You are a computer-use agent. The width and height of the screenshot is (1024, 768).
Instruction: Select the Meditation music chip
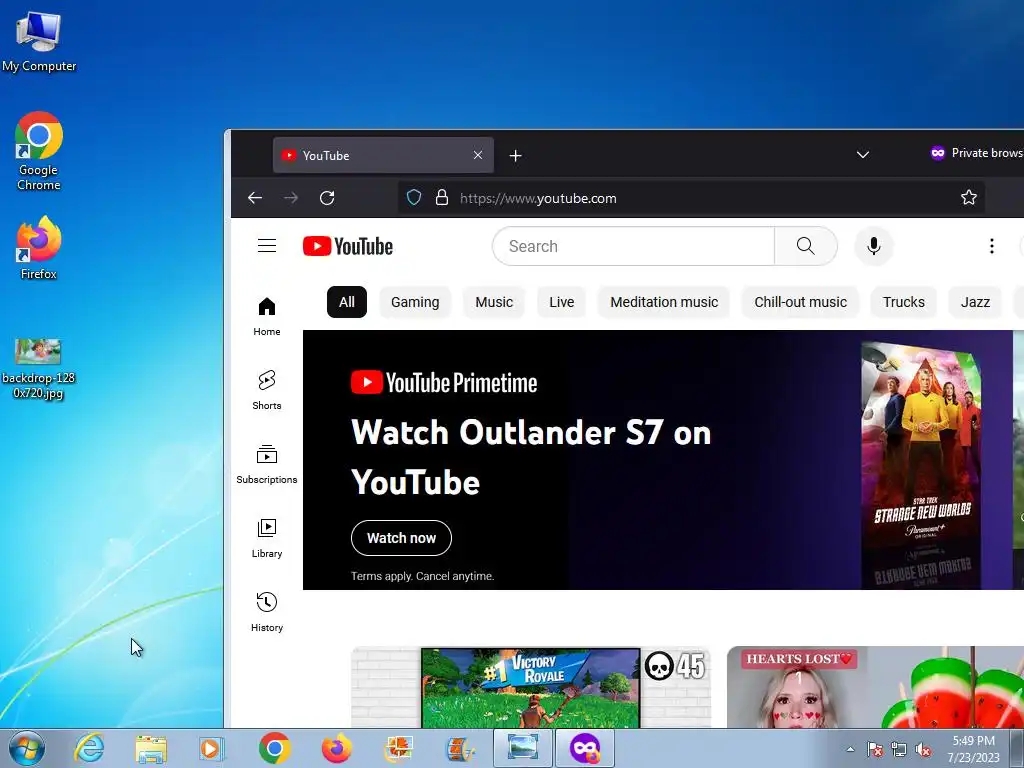tap(664, 302)
